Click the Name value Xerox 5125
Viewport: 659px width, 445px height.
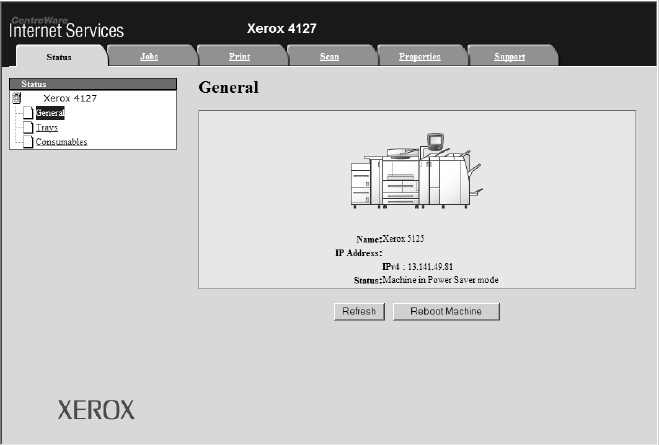coord(403,239)
